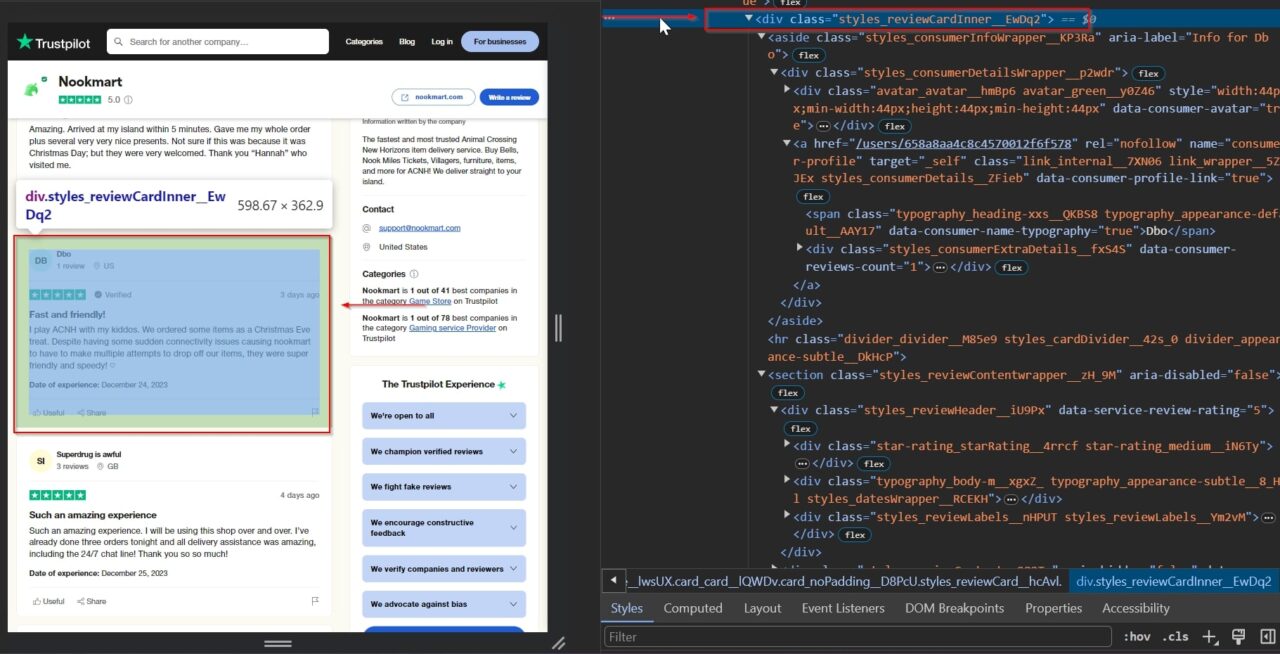The width and height of the screenshot is (1280, 654).
Task: Toggle the flex badge on styles_consumerDetailsWrapper div
Action: 1148,73
